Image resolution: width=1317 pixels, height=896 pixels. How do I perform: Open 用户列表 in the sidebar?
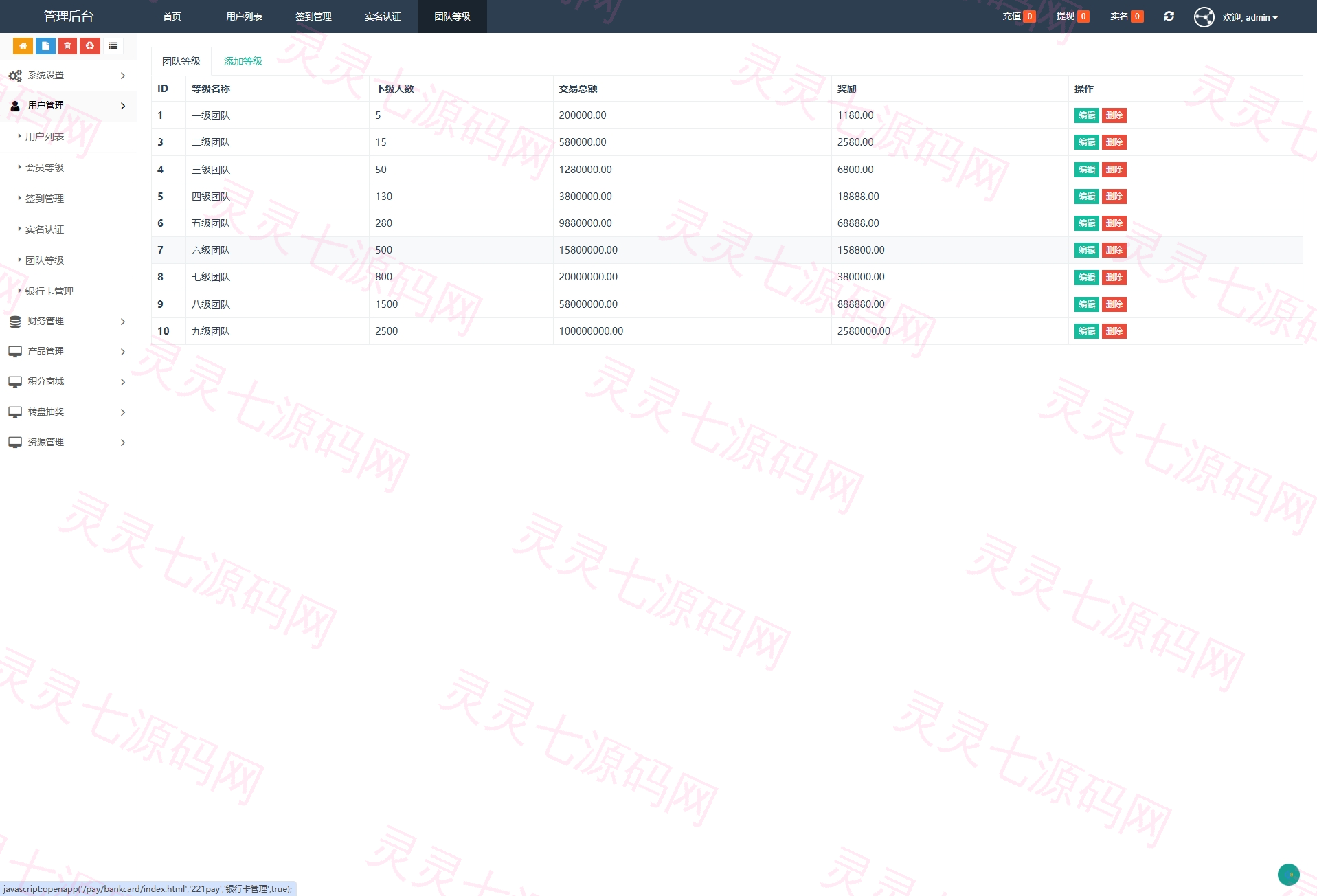[45, 137]
